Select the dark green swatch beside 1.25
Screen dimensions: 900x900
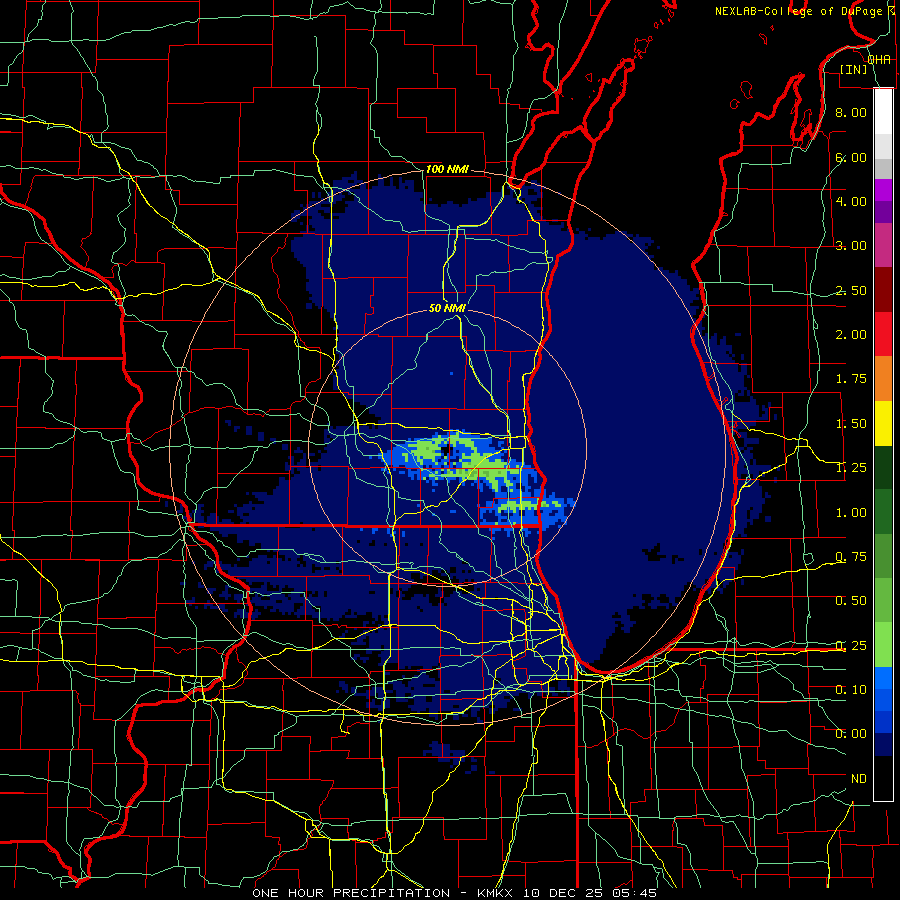[x=883, y=467]
